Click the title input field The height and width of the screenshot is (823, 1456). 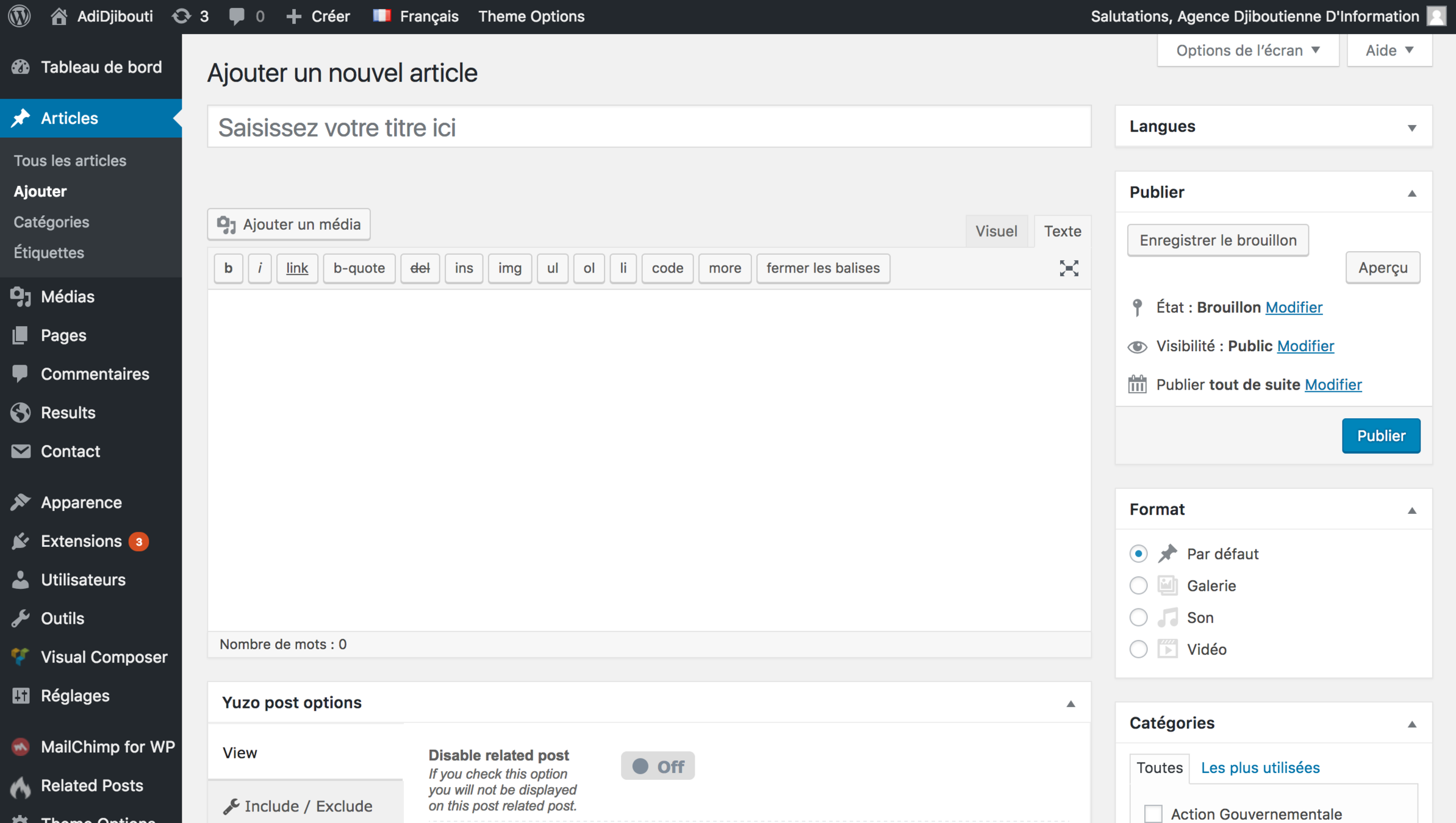[649, 127]
